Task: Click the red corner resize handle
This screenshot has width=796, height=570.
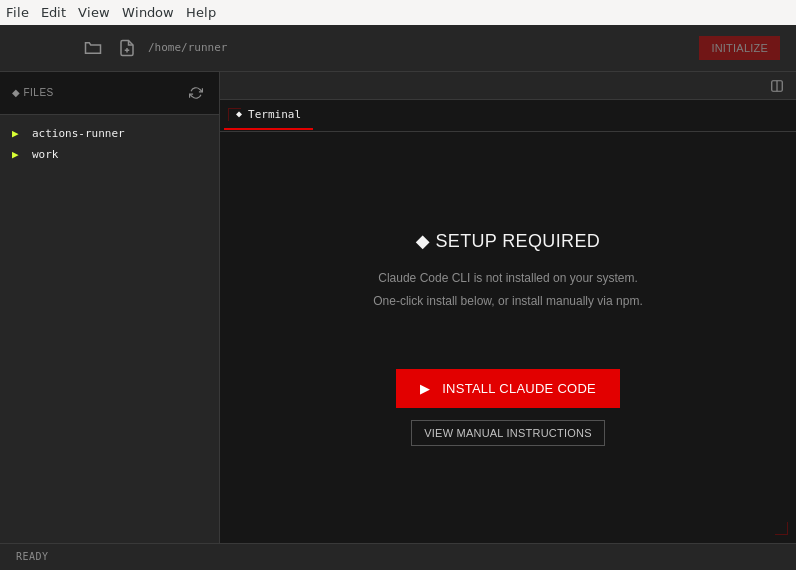Action: 782,528
